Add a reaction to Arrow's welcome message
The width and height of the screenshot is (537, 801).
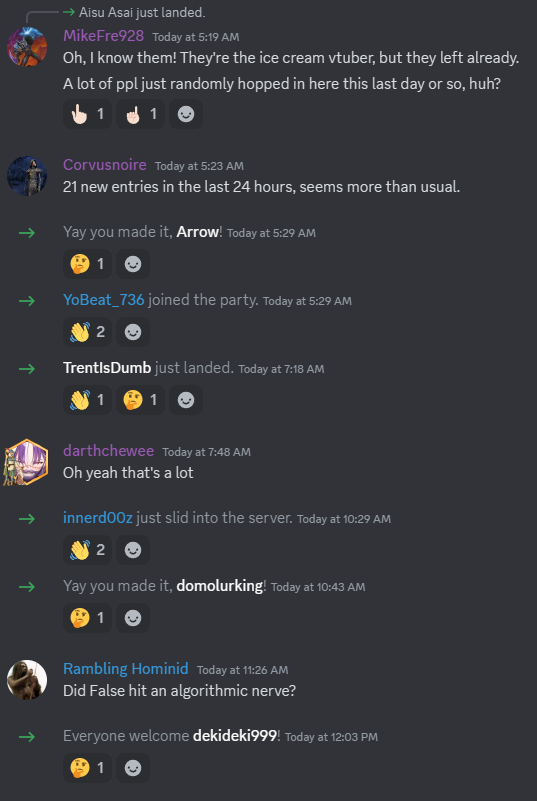pos(133,264)
